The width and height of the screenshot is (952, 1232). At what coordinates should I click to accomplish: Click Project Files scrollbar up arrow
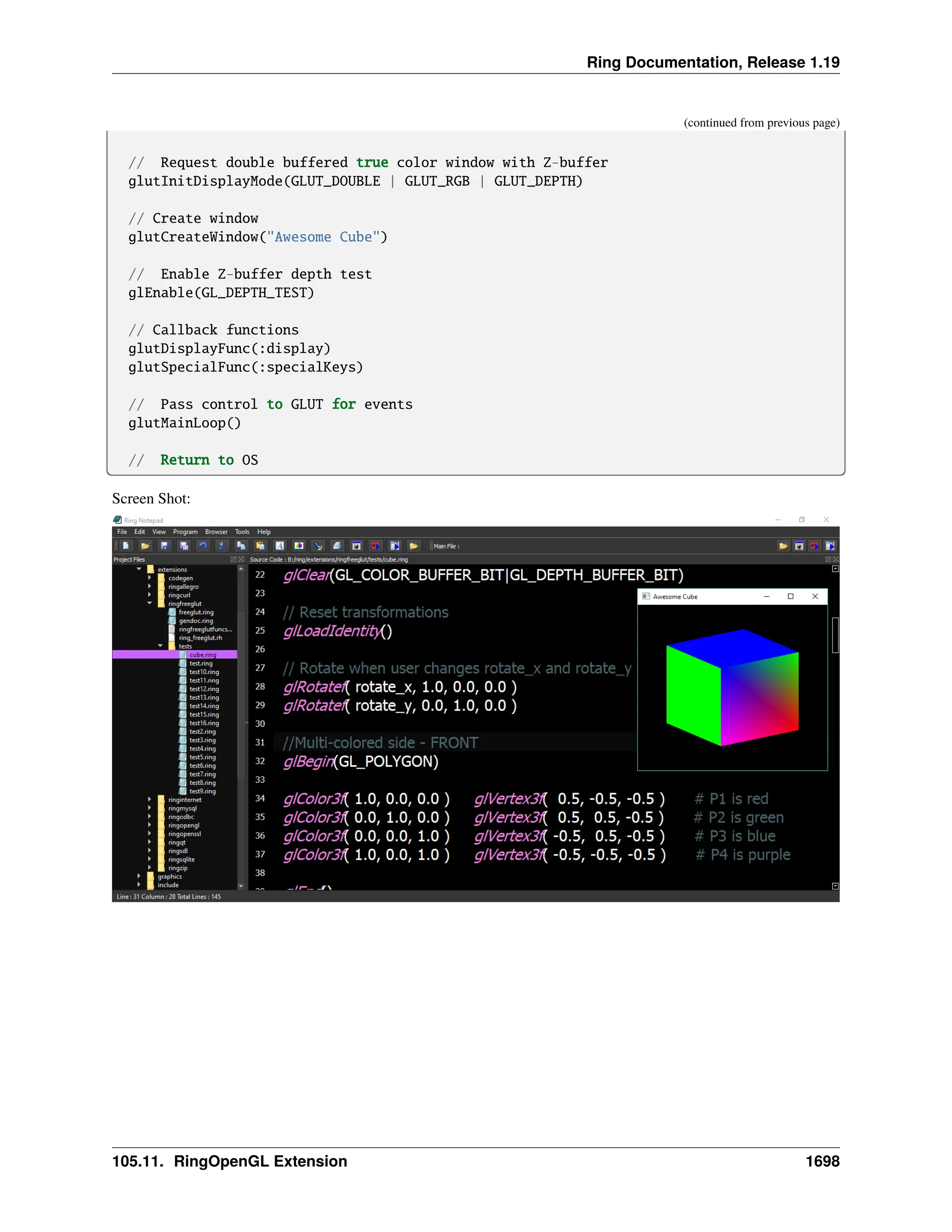pos(241,569)
